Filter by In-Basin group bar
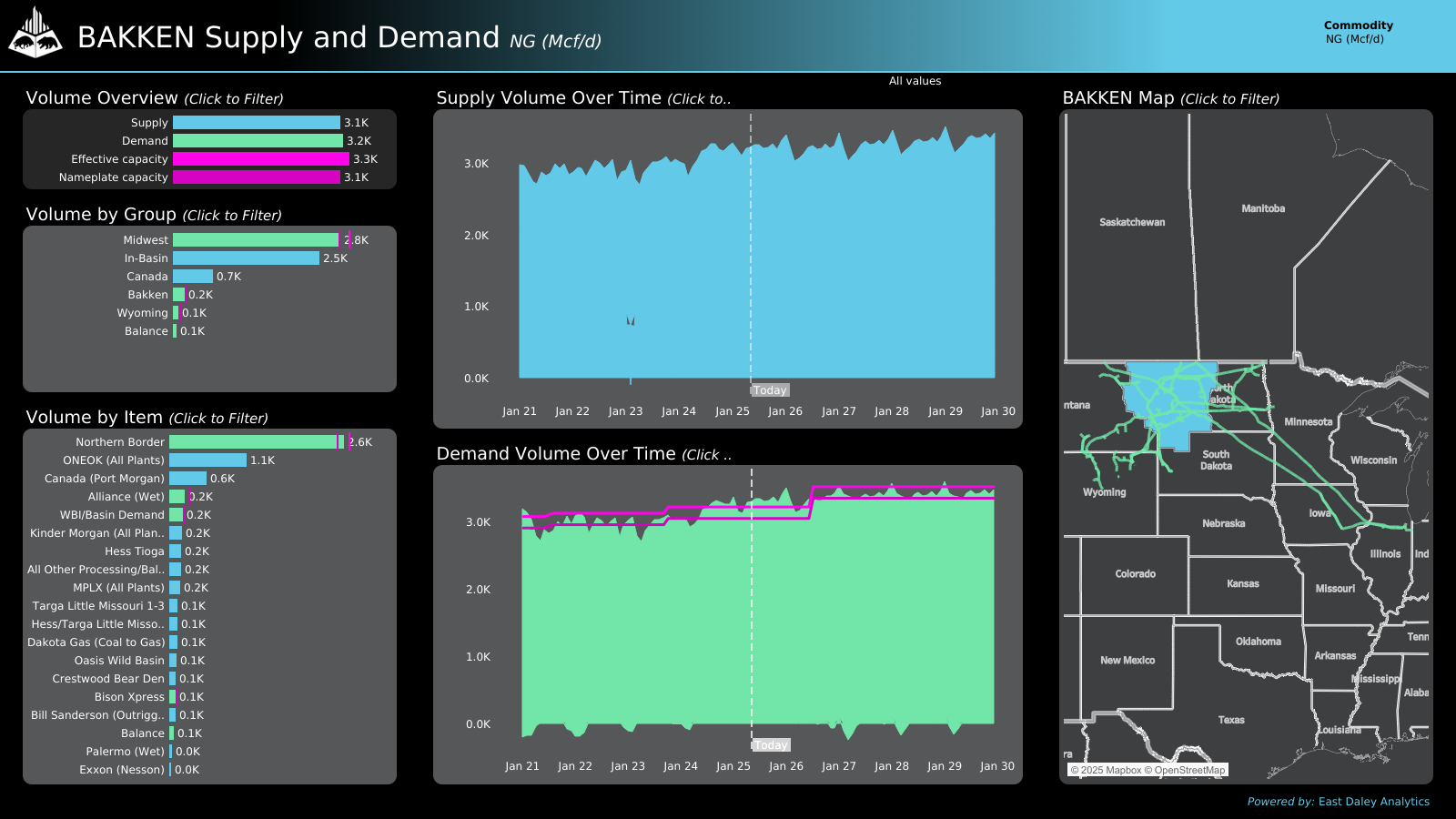 tap(246, 258)
